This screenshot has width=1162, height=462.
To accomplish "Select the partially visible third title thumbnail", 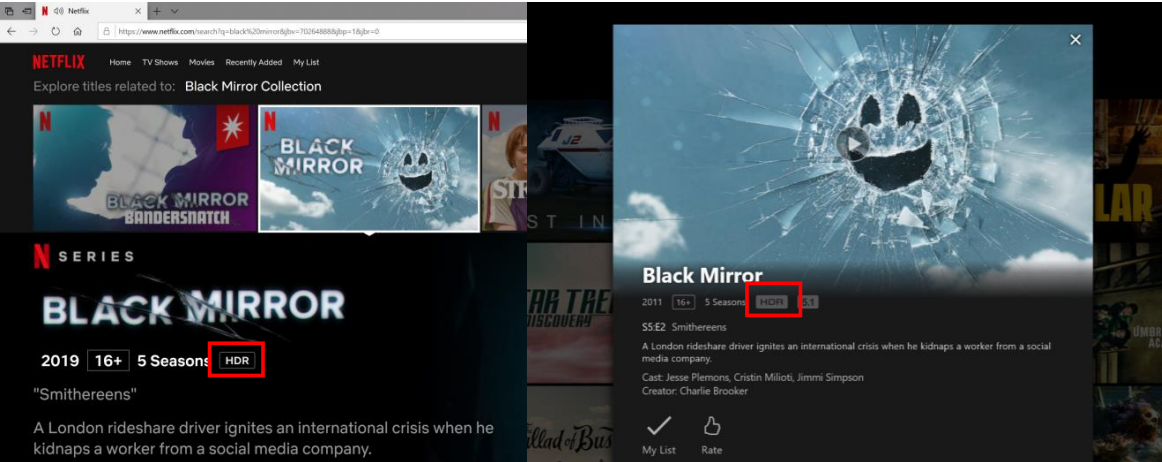I will tap(505, 168).
